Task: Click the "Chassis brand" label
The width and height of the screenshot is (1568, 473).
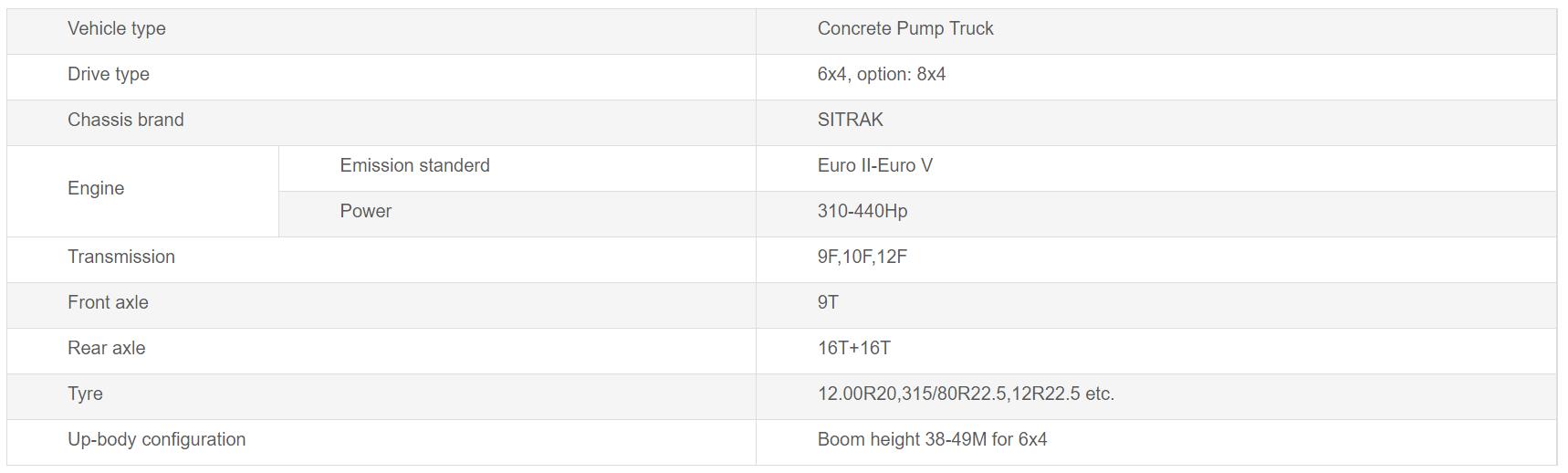Action: pyautogui.click(x=126, y=120)
